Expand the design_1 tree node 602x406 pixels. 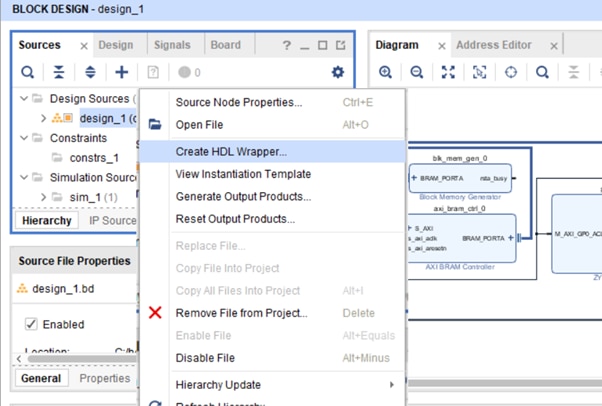point(43,118)
